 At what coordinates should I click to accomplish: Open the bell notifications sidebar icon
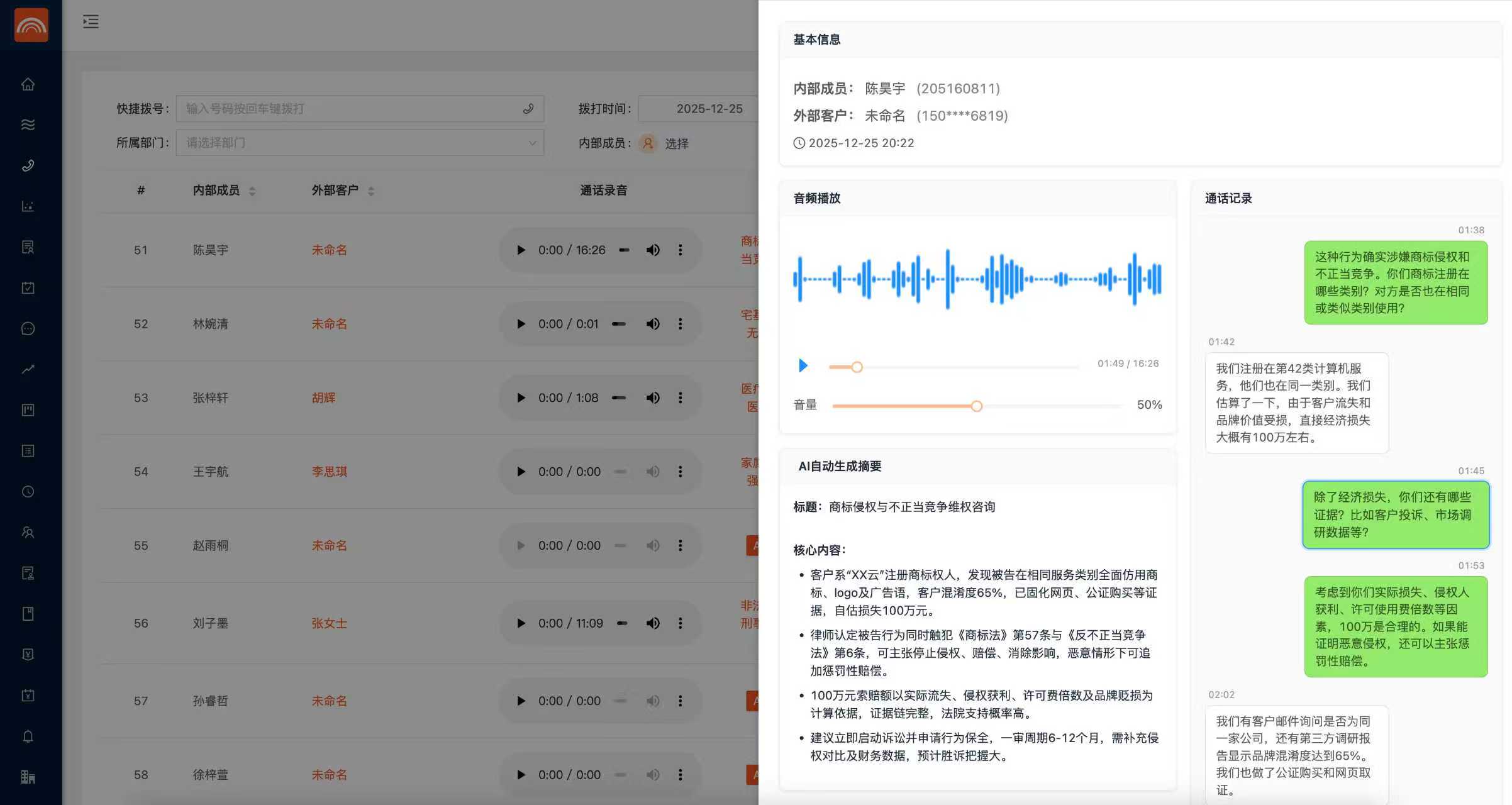(28, 736)
